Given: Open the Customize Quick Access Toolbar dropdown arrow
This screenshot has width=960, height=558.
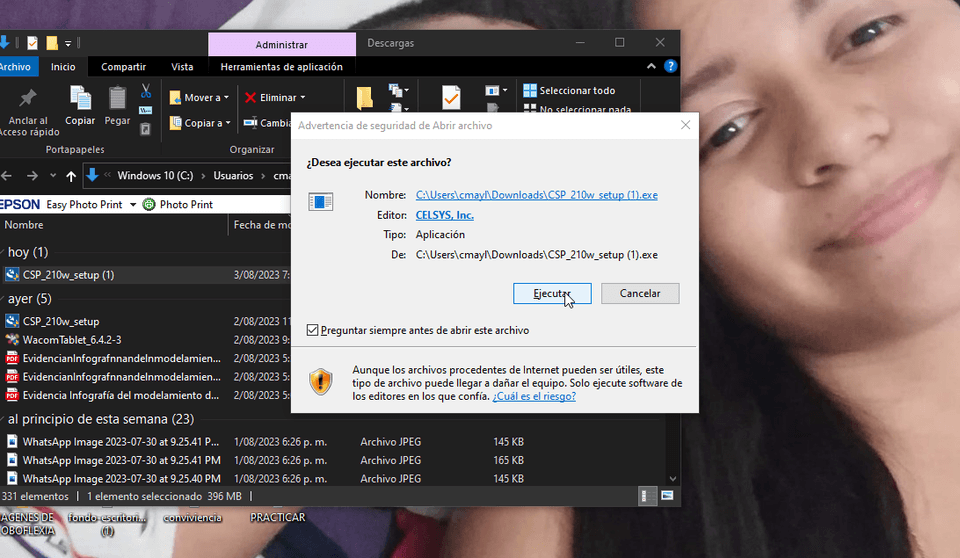Looking at the screenshot, I should (68, 43).
